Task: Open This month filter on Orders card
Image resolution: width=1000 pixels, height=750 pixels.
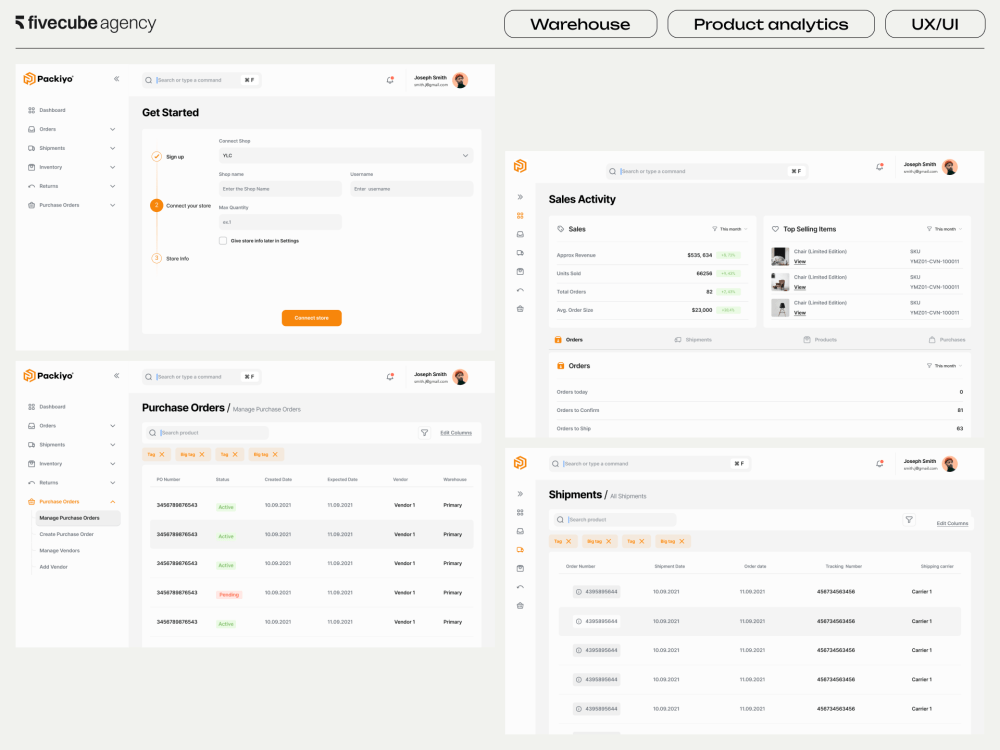Action: pos(945,366)
